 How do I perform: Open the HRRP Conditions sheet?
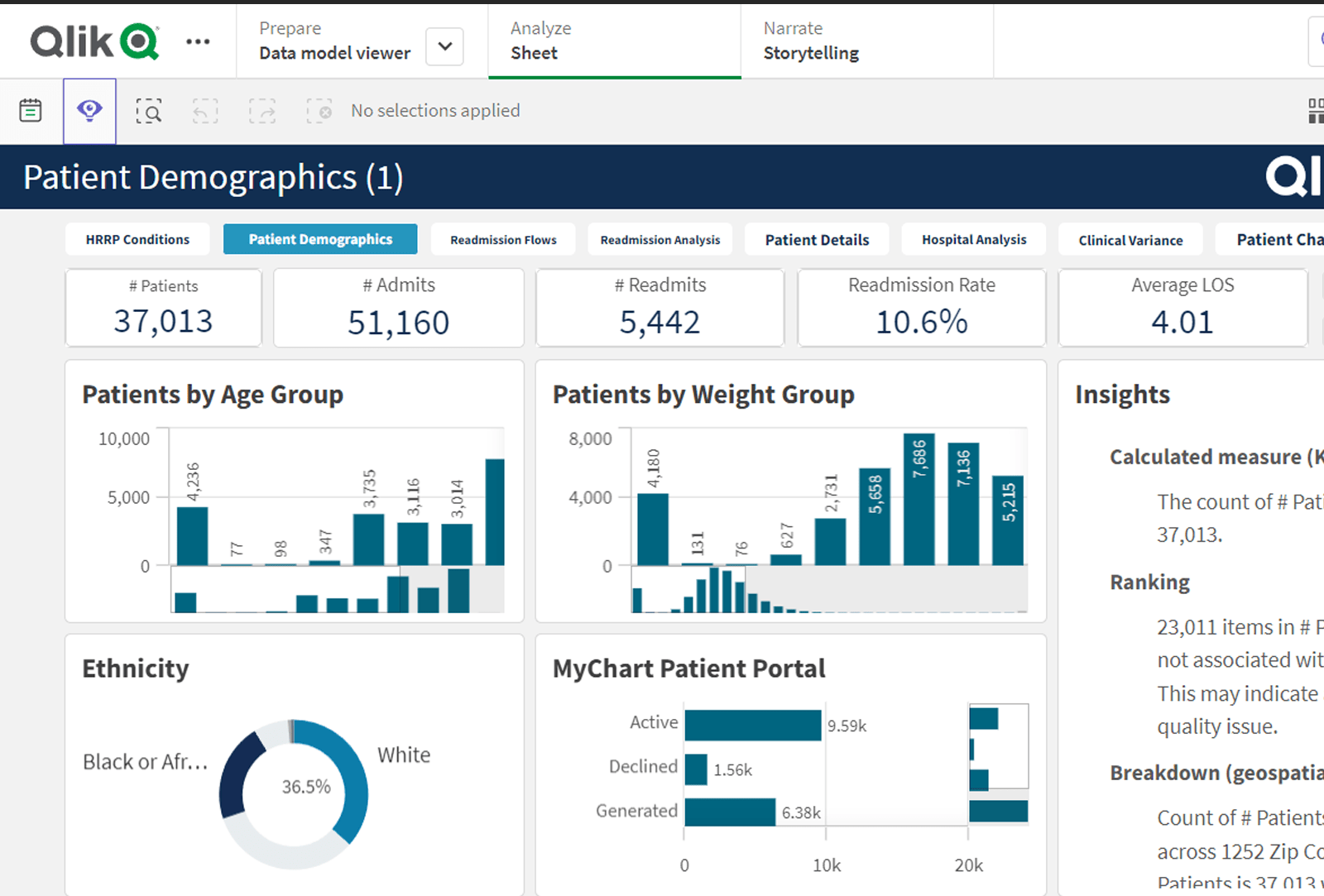coord(137,239)
